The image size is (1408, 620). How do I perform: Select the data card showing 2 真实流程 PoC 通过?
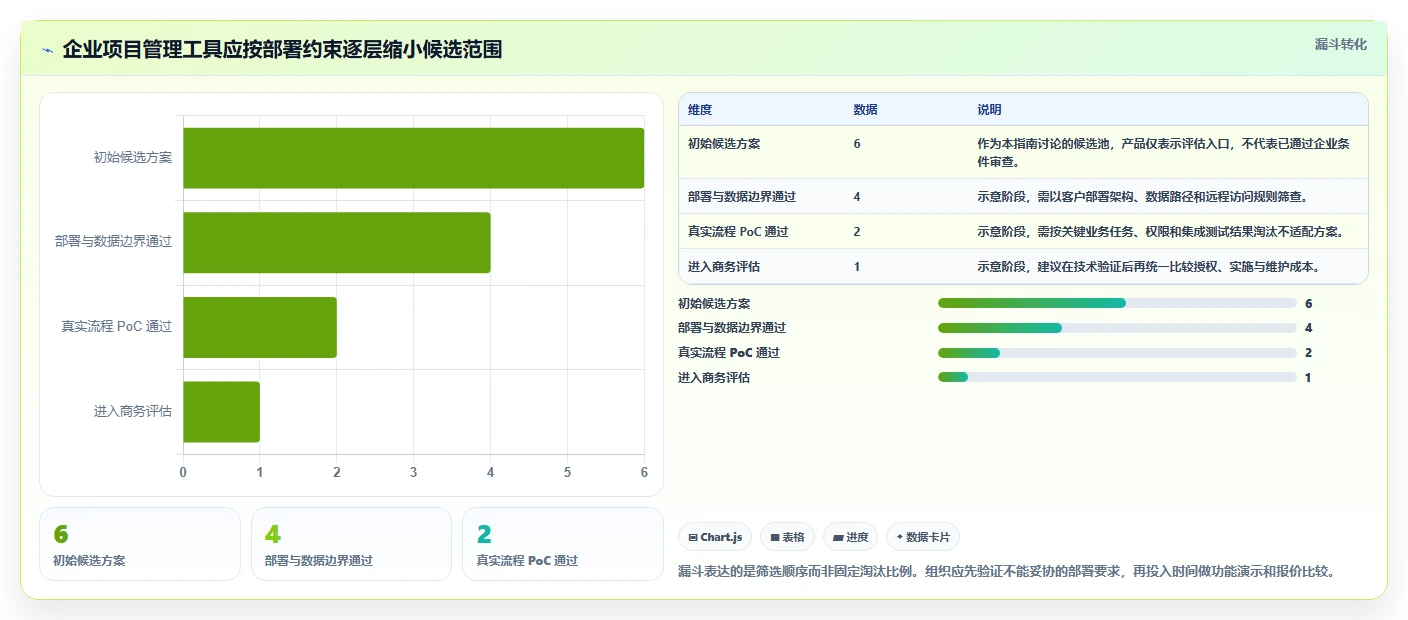tap(563, 544)
